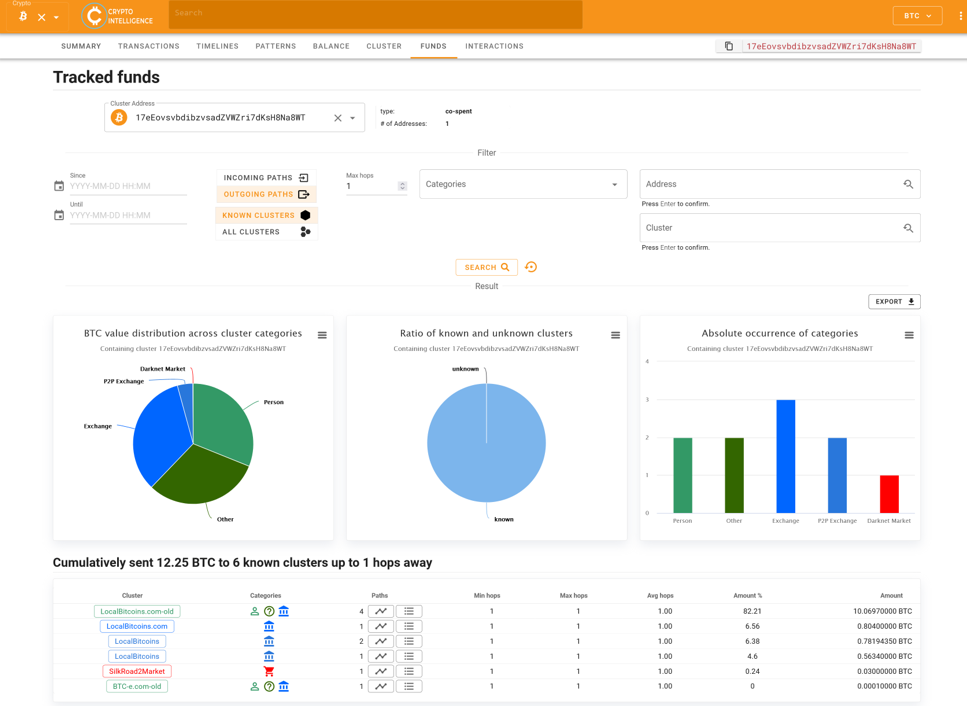Select Known Clusters option

(266, 215)
